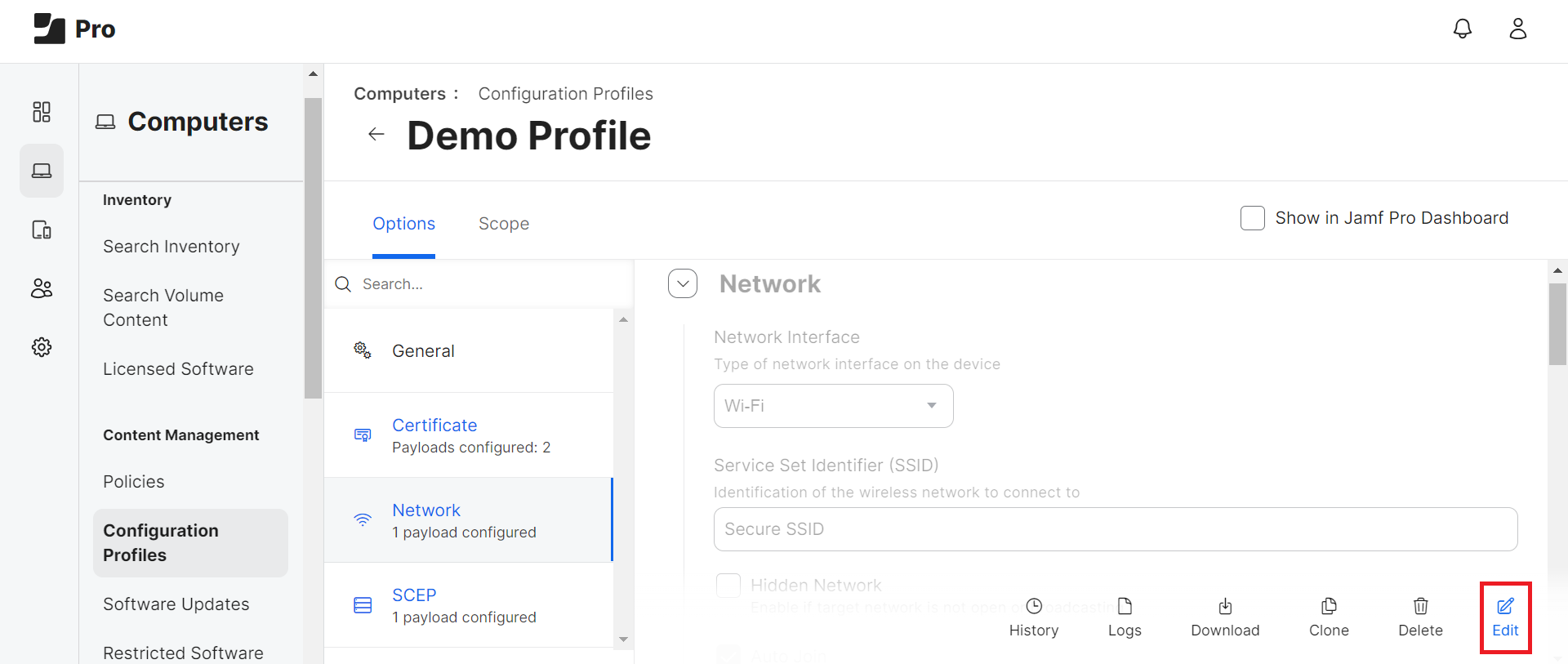The image size is (1568, 664).
Task: Click the Jamf Pro logo
Action: (x=74, y=29)
